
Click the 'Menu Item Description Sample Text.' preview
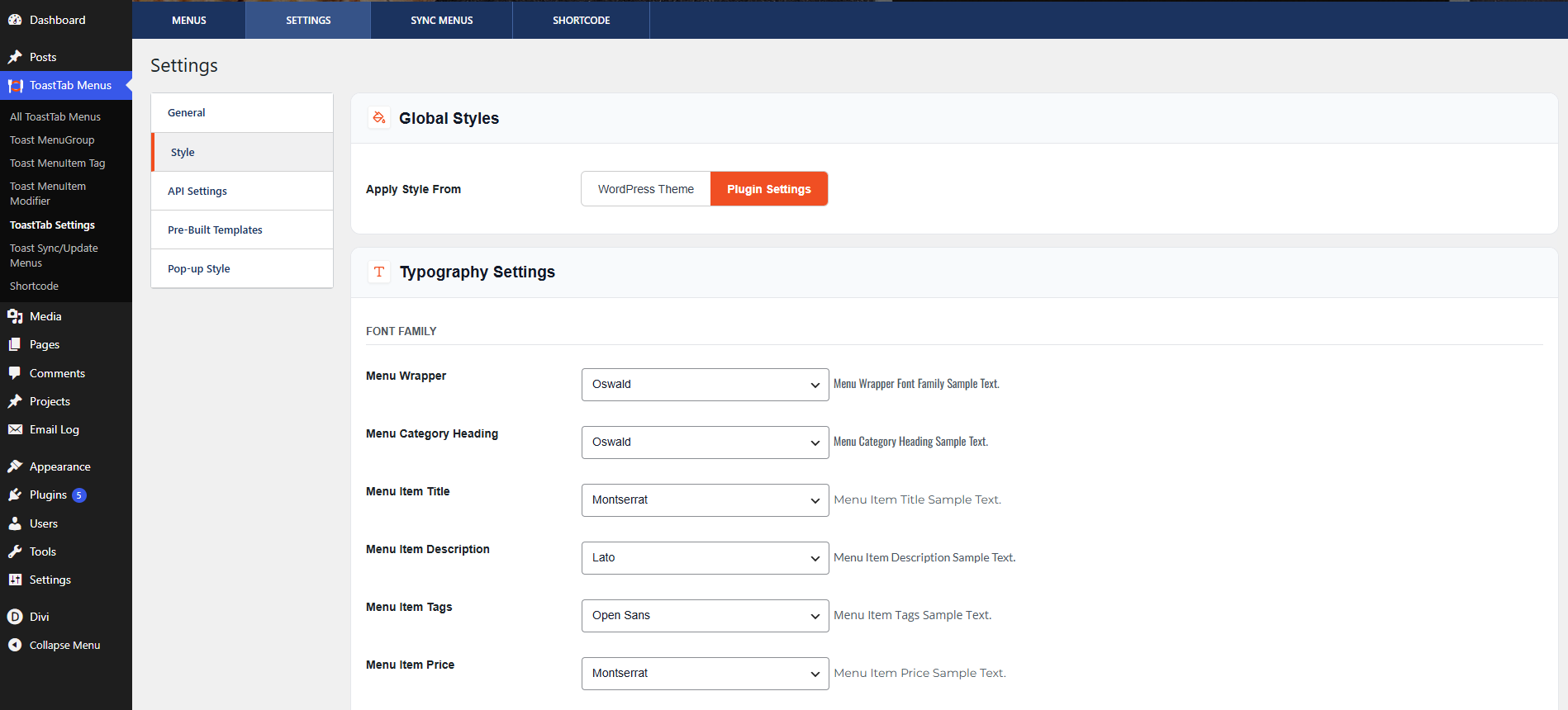click(924, 557)
